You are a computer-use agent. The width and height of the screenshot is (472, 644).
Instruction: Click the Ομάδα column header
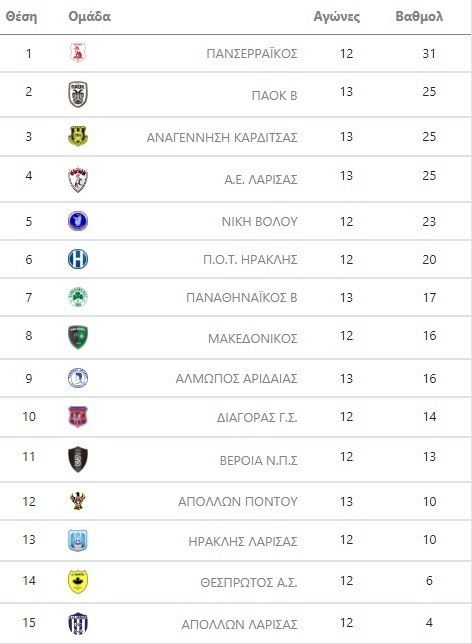(90, 16)
